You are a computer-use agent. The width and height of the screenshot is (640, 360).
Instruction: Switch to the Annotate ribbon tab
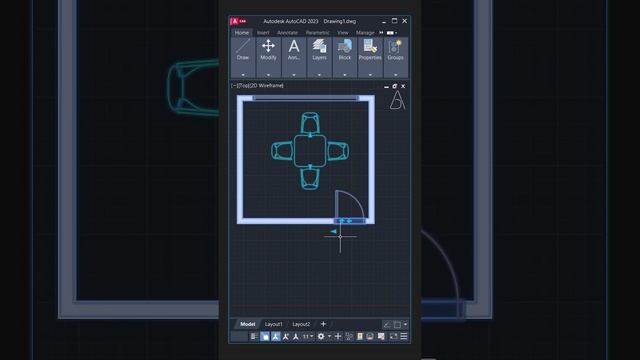coord(287,33)
